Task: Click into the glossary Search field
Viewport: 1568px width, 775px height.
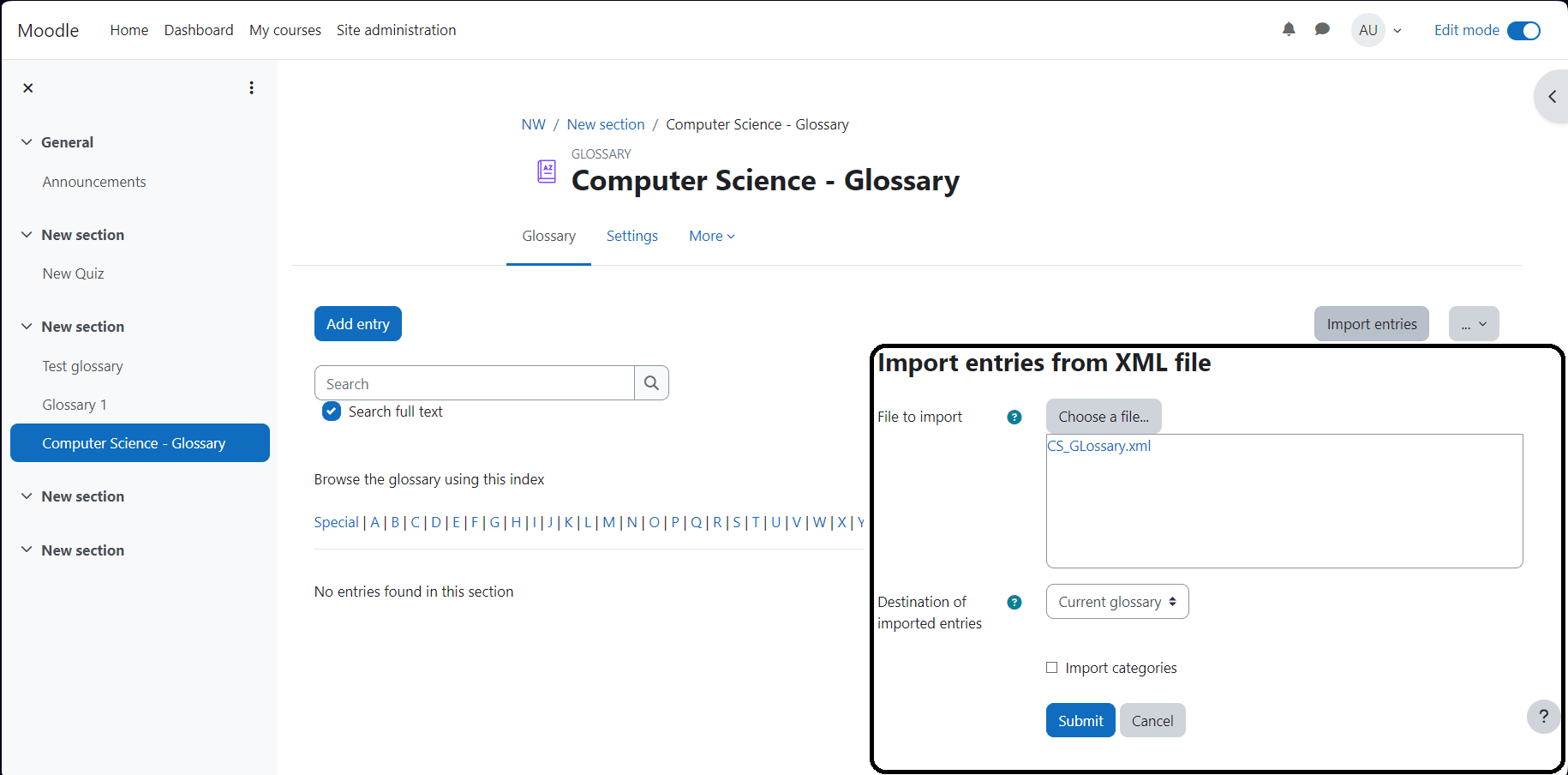Action: (x=475, y=383)
